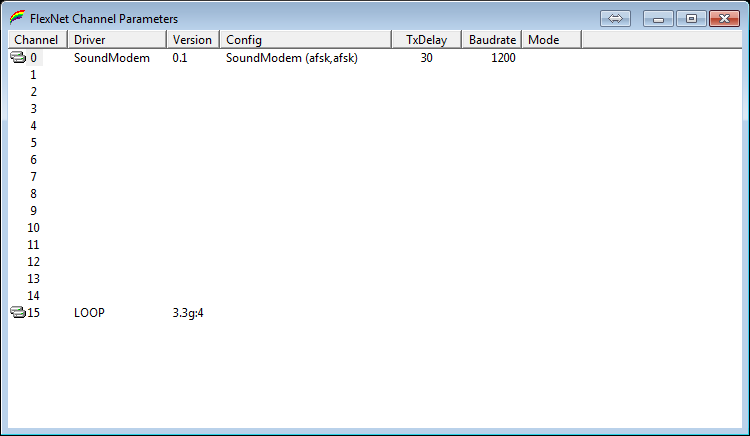Select channel 5 row
750x436 pixels.
click(x=33, y=142)
